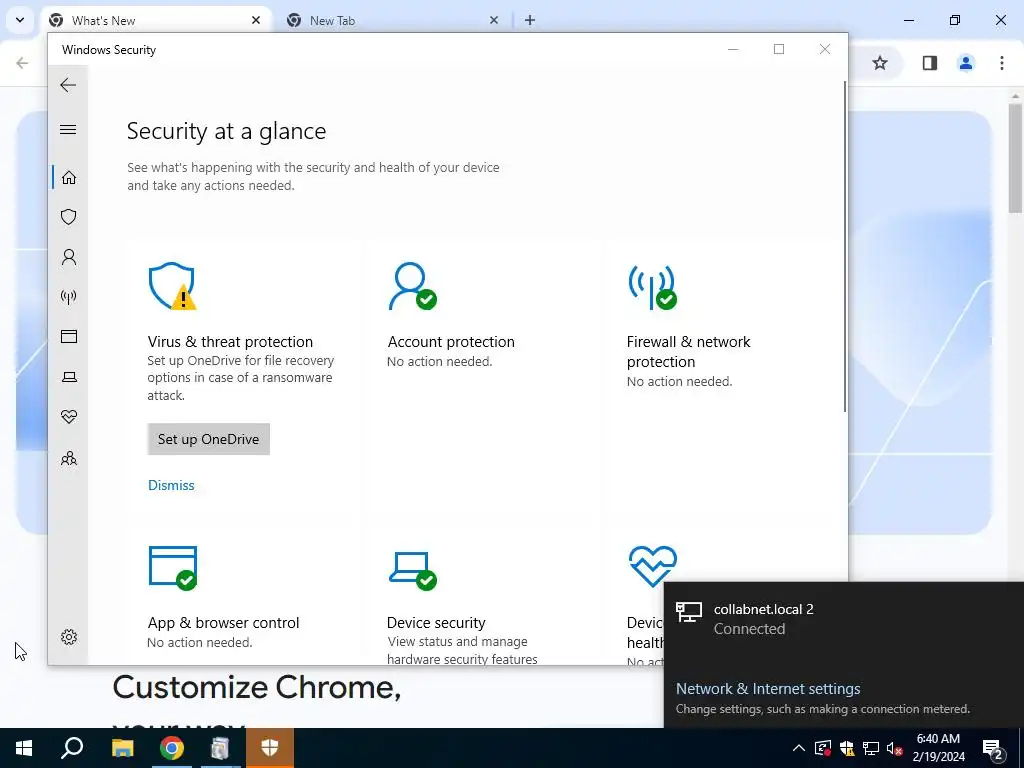Switch to the What's New Chrome tab

coord(153,20)
